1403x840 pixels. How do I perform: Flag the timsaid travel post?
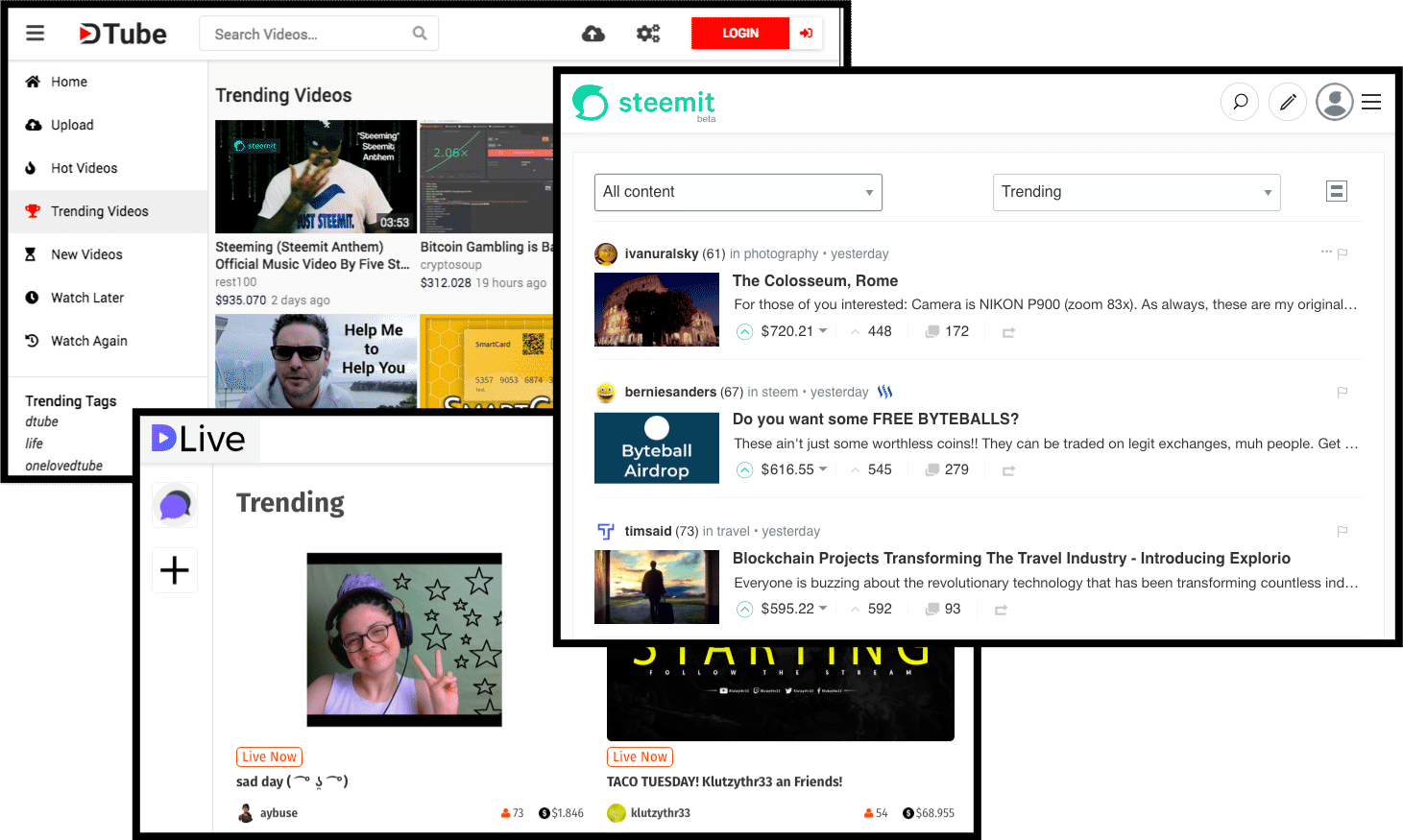click(1343, 531)
